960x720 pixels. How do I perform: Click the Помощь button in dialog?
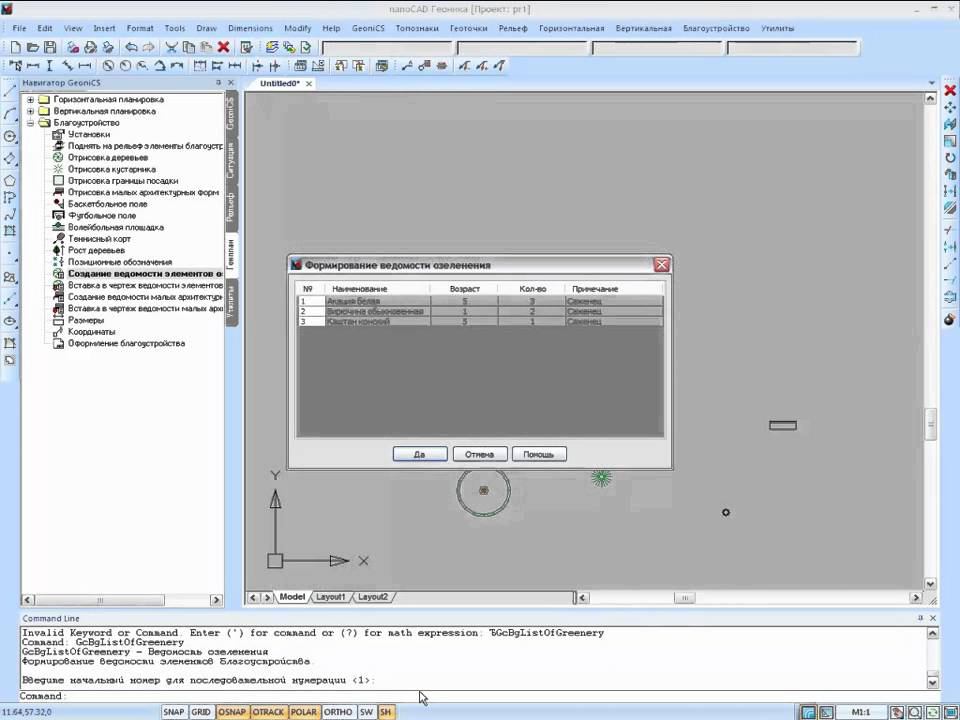click(x=539, y=454)
